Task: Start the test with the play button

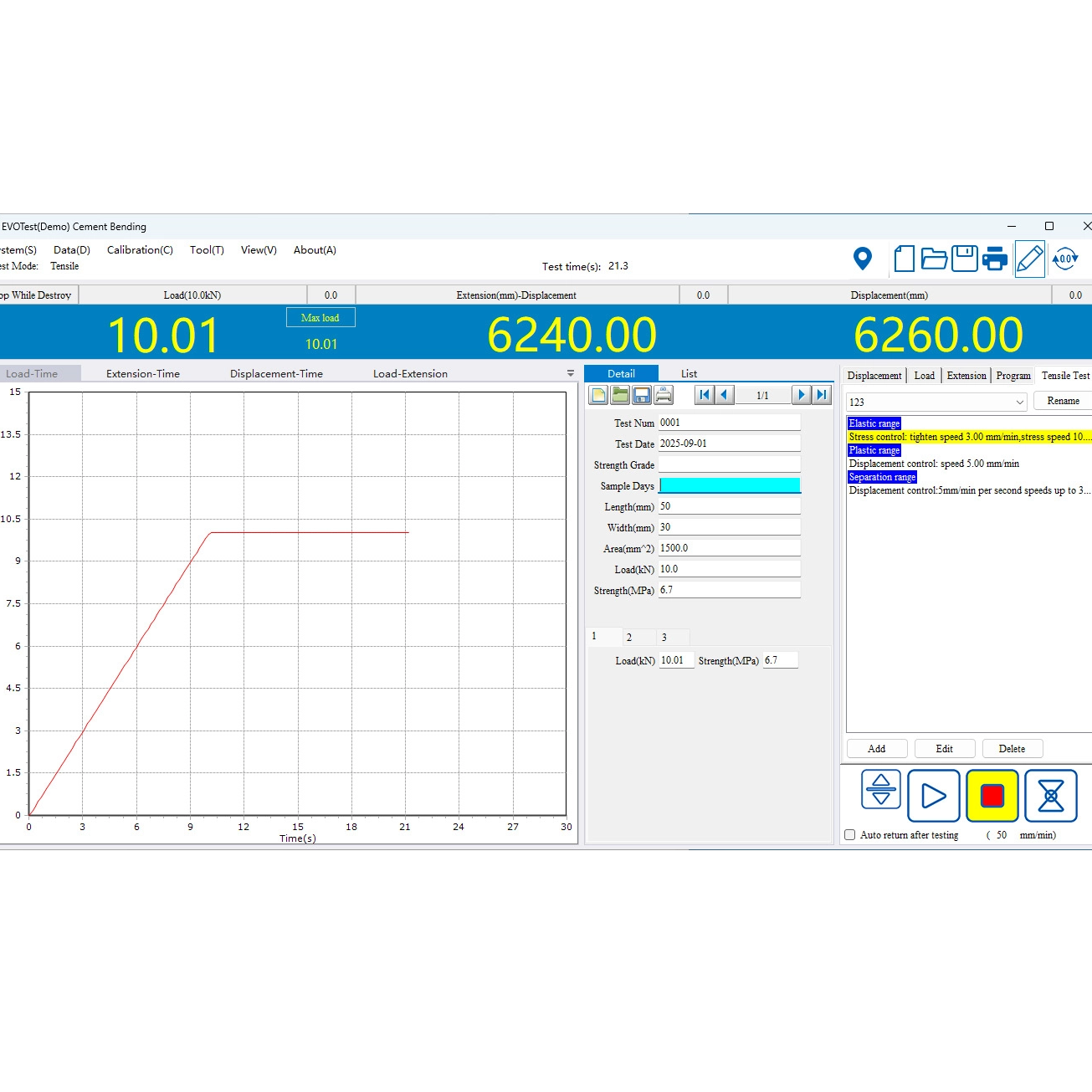Action: point(933,795)
